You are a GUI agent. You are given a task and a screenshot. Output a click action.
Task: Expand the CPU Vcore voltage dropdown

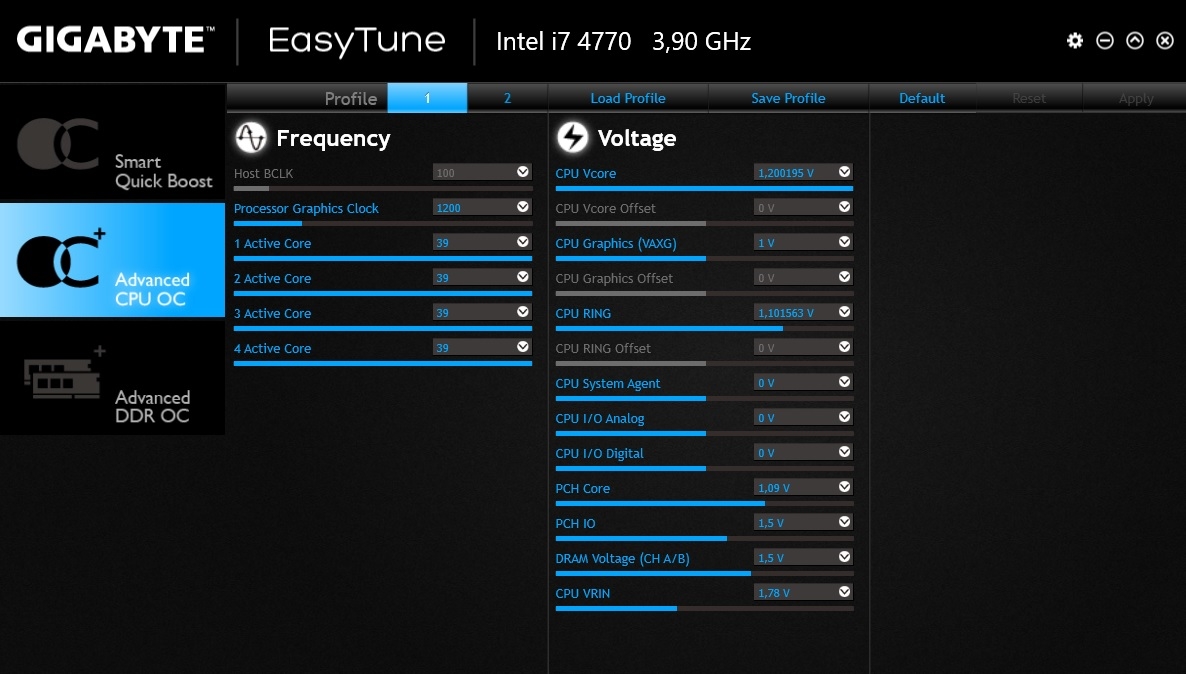(x=845, y=172)
